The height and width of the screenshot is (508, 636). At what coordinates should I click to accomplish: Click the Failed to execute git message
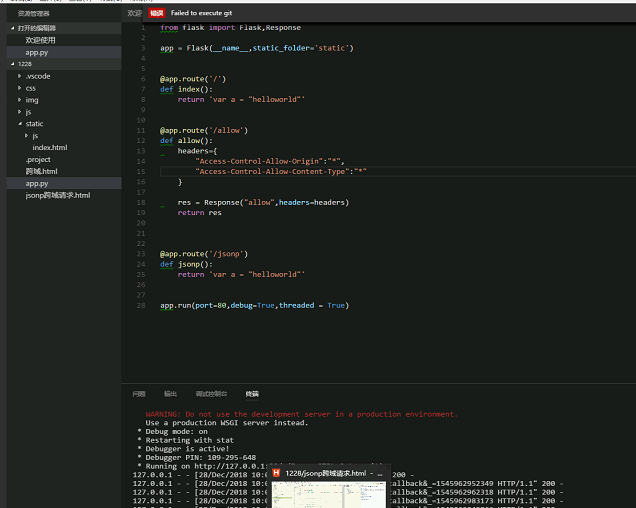[x=201, y=14]
